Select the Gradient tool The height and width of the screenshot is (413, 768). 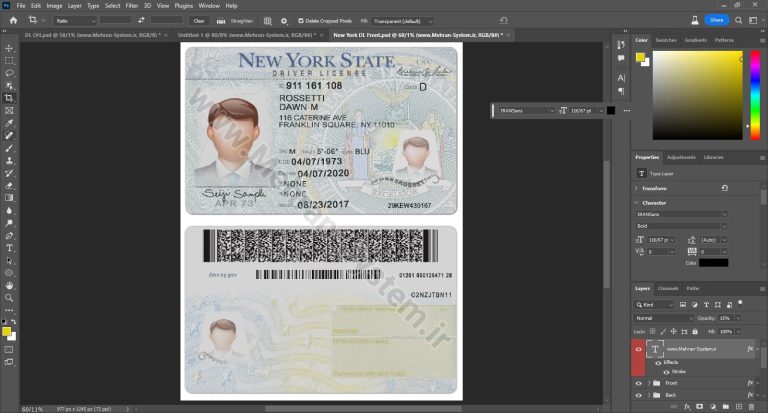[9, 198]
